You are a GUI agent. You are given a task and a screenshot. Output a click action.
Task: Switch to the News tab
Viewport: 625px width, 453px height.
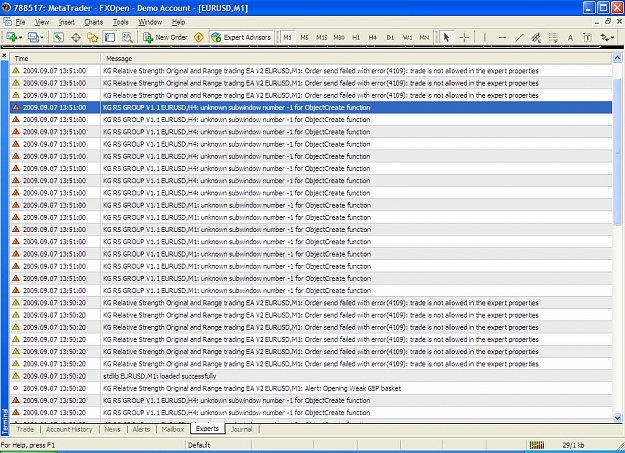coord(112,429)
